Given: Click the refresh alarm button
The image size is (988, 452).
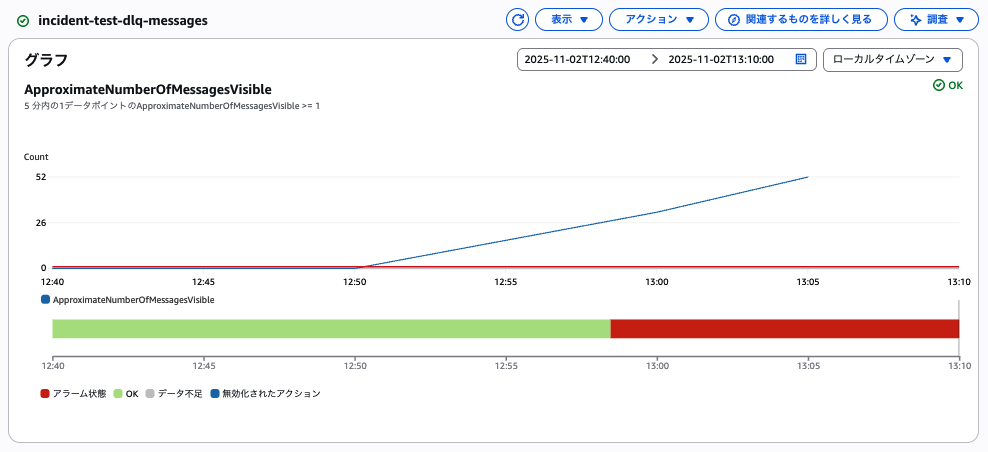Looking at the screenshot, I should [x=517, y=19].
